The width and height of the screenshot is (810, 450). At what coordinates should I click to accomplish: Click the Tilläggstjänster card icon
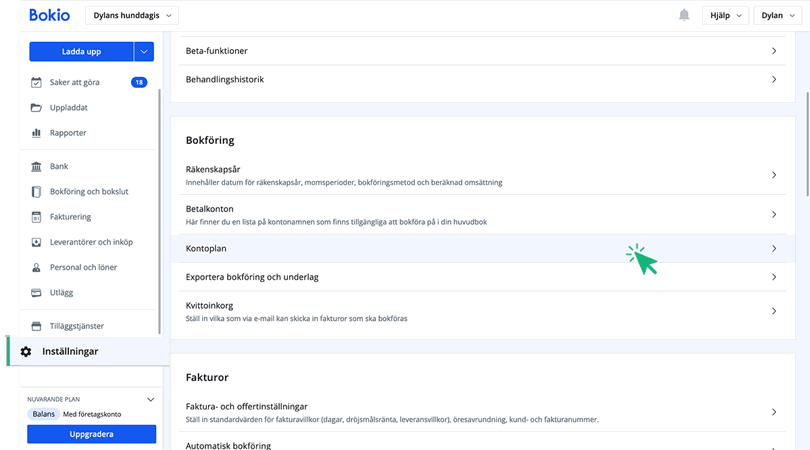click(x=36, y=326)
